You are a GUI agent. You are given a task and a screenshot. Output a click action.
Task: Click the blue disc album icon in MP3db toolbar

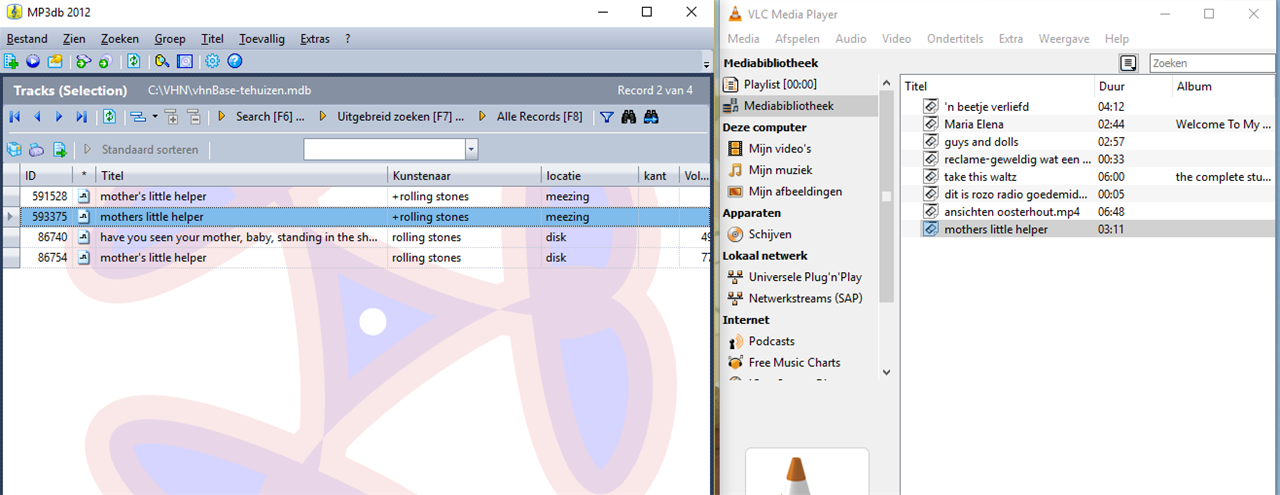[x=185, y=62]
